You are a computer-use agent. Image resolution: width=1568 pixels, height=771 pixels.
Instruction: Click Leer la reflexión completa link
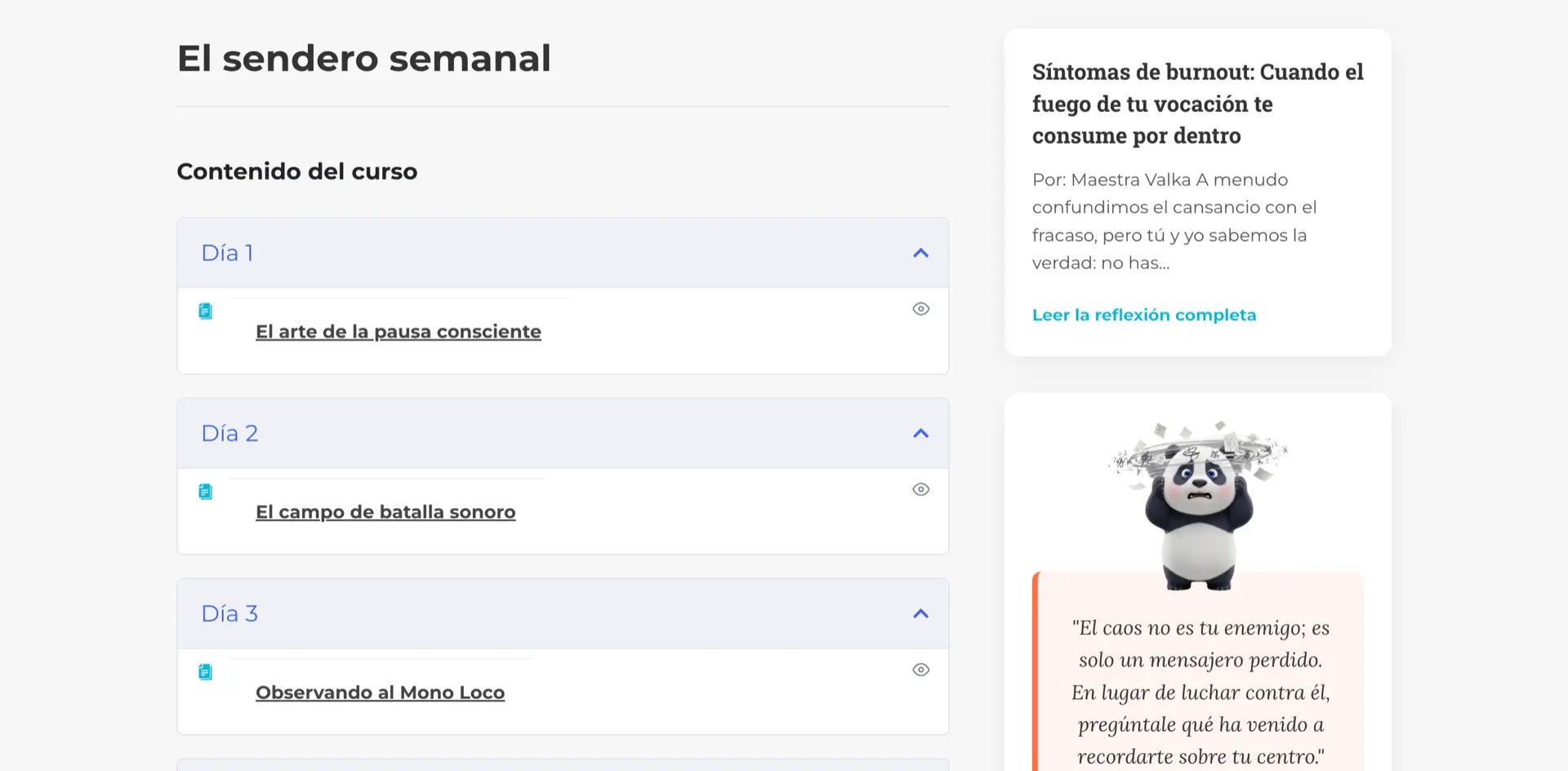1143,315
